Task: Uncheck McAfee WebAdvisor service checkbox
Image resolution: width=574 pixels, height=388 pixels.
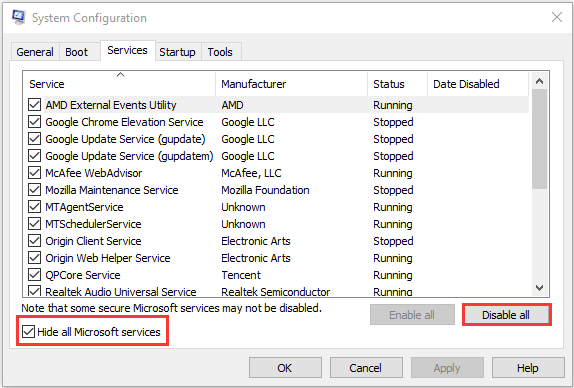Action: click(x=34, y=173)
